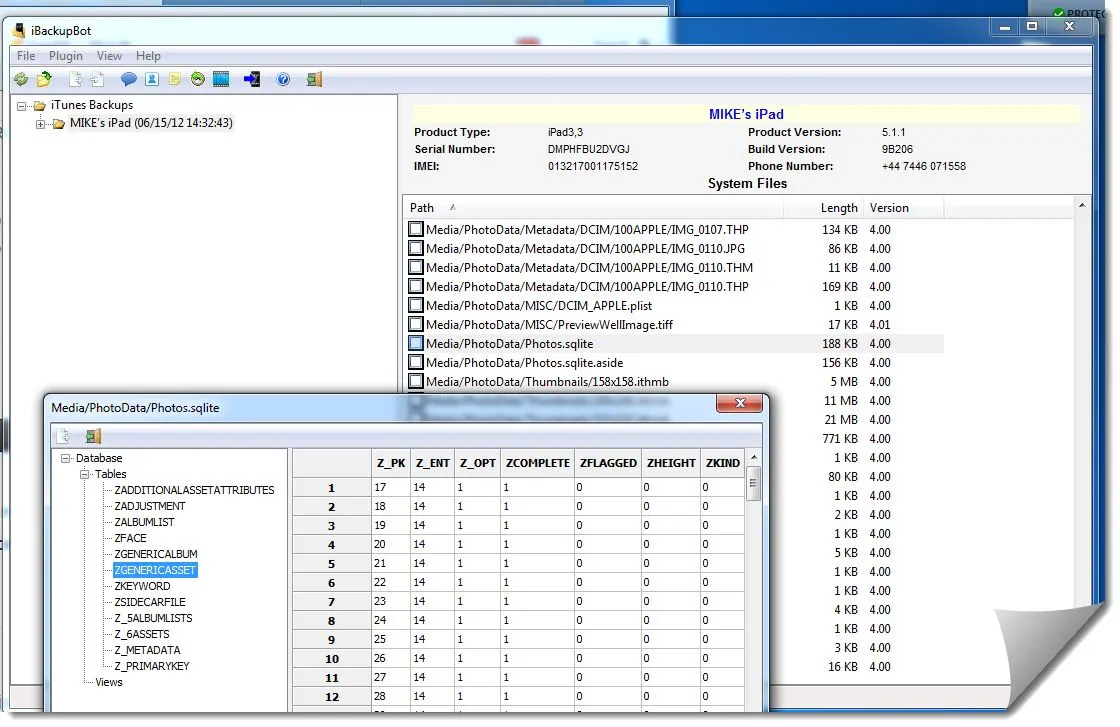Screen dimensions: 1120x727
Task: Open the contacts viewer icon
Action: click(x=152, y=80)
